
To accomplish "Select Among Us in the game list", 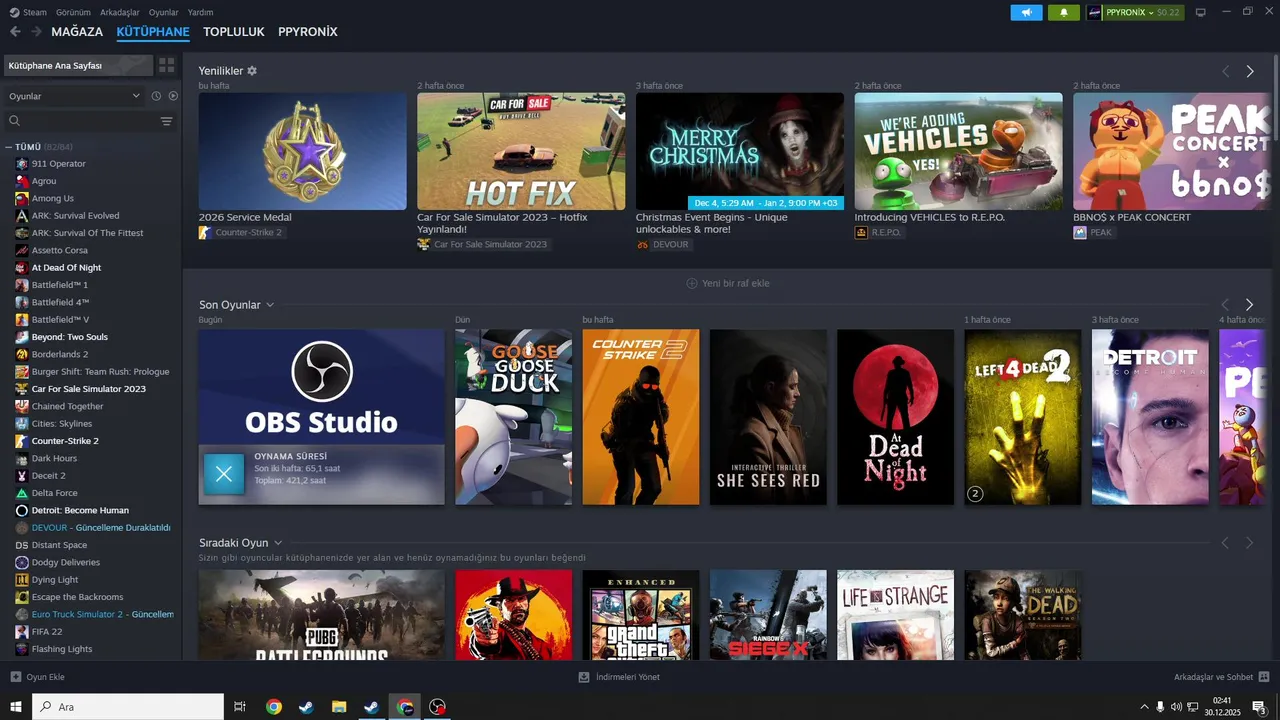I will pyautogui.click(x=53, y=198).
